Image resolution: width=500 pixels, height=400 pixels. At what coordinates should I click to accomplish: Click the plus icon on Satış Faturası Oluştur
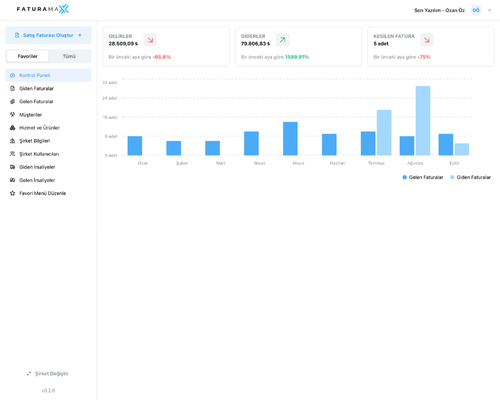80,35
